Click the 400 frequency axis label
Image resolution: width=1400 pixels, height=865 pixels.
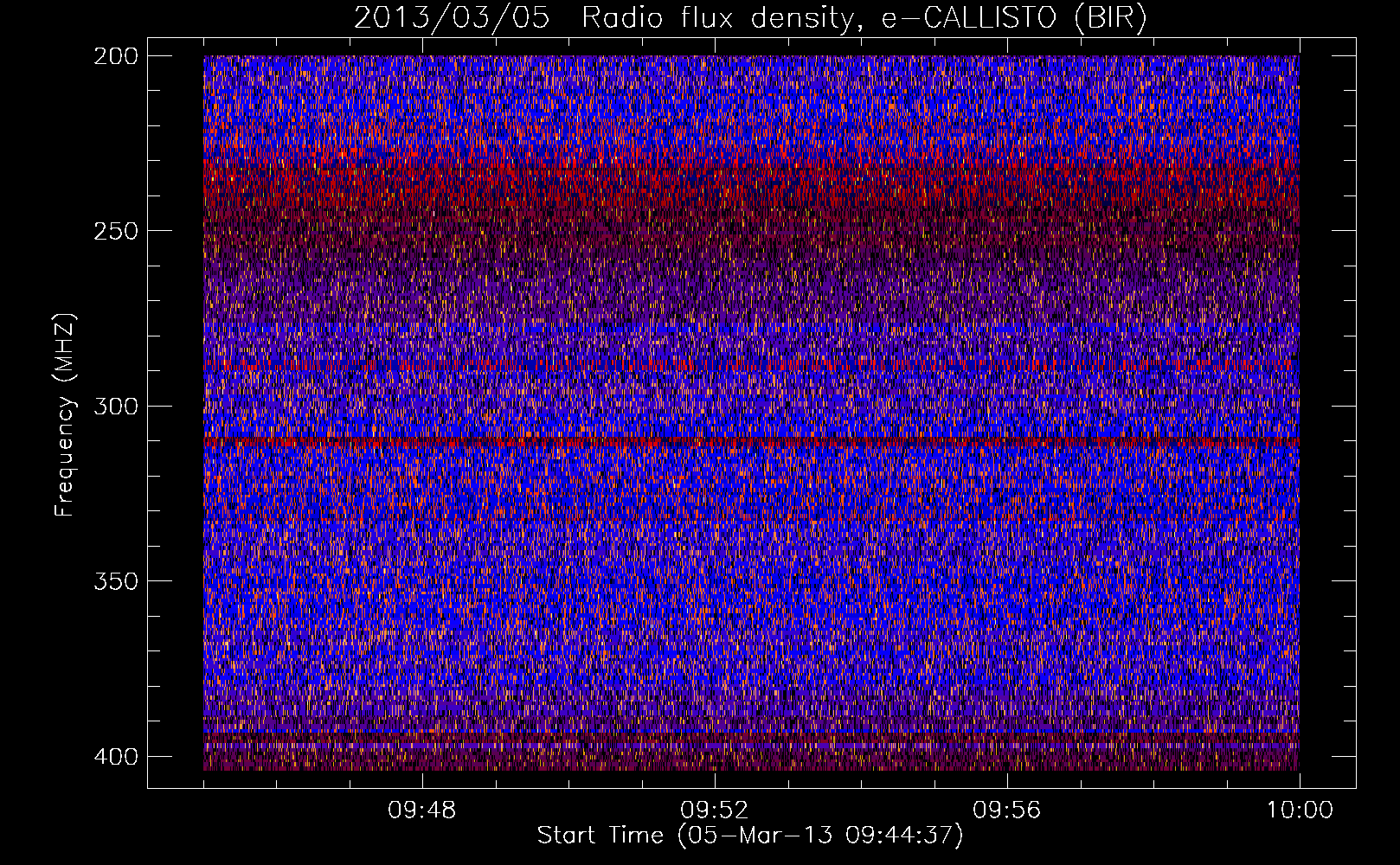[115, 756]
